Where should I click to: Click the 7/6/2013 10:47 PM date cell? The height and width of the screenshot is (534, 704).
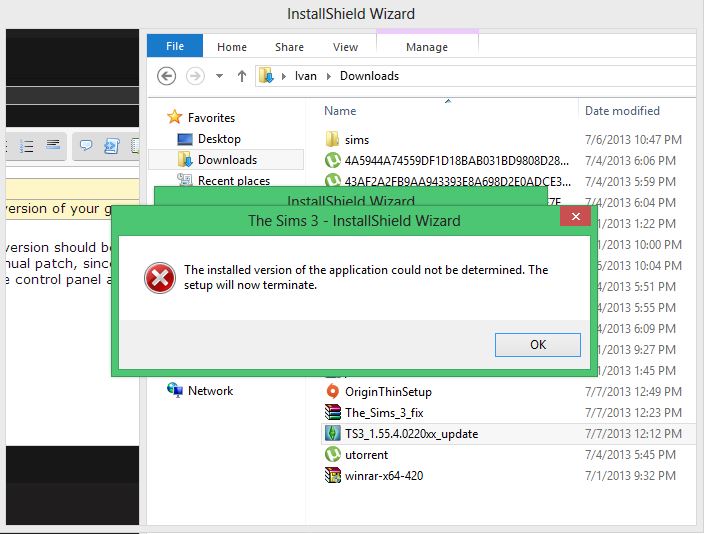point(633,140)
